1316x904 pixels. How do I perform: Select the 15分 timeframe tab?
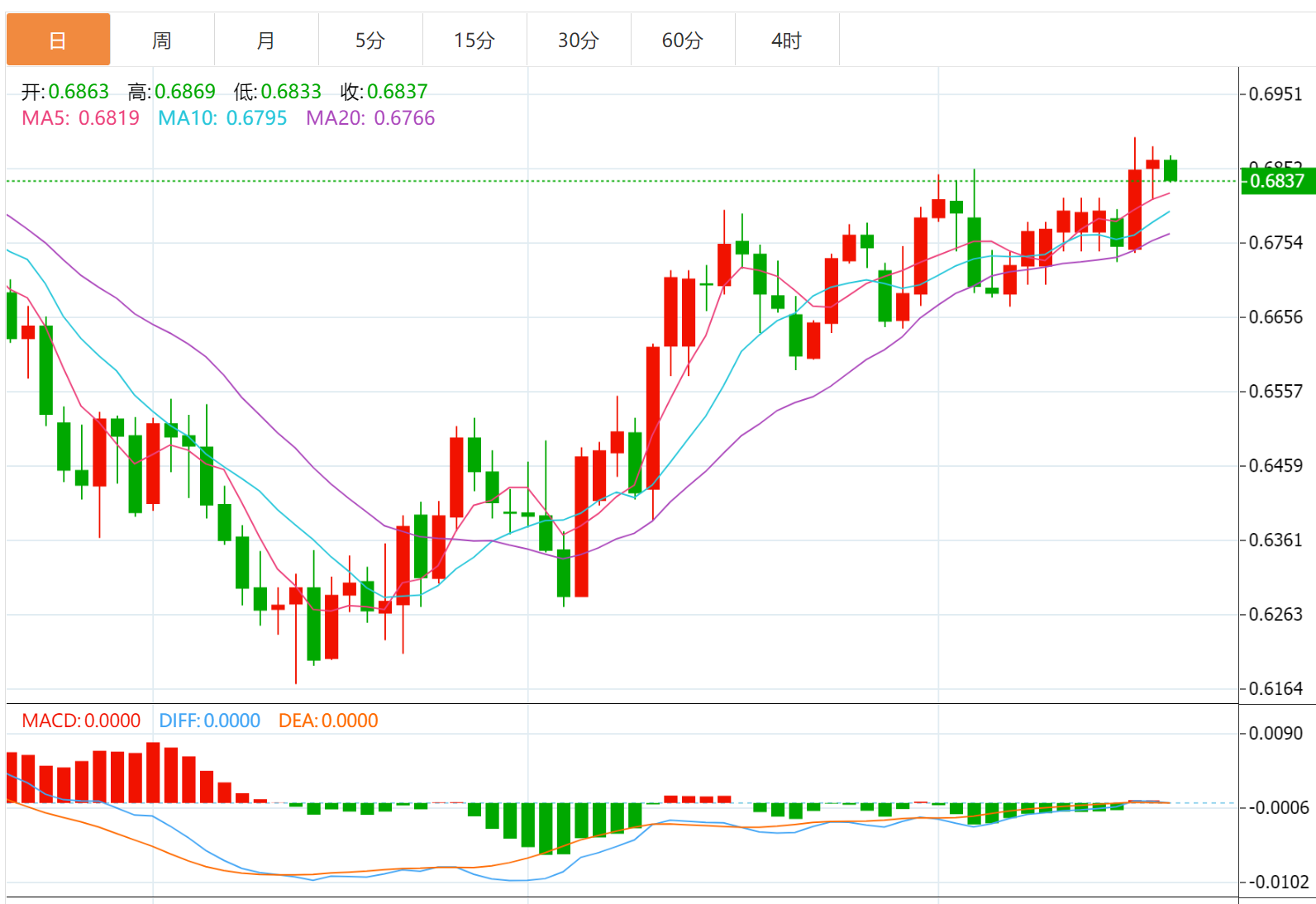(474, 40)
